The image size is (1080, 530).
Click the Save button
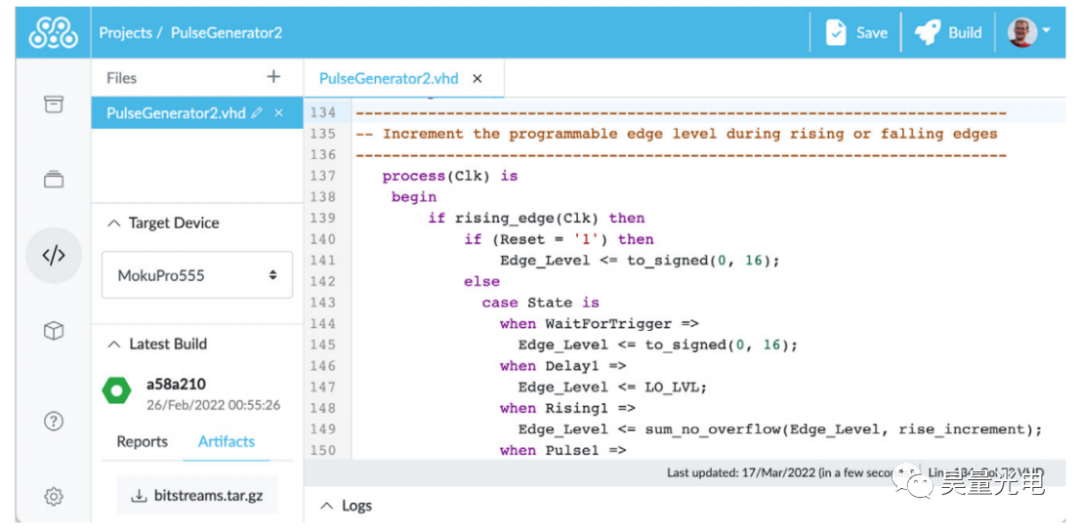857,32
